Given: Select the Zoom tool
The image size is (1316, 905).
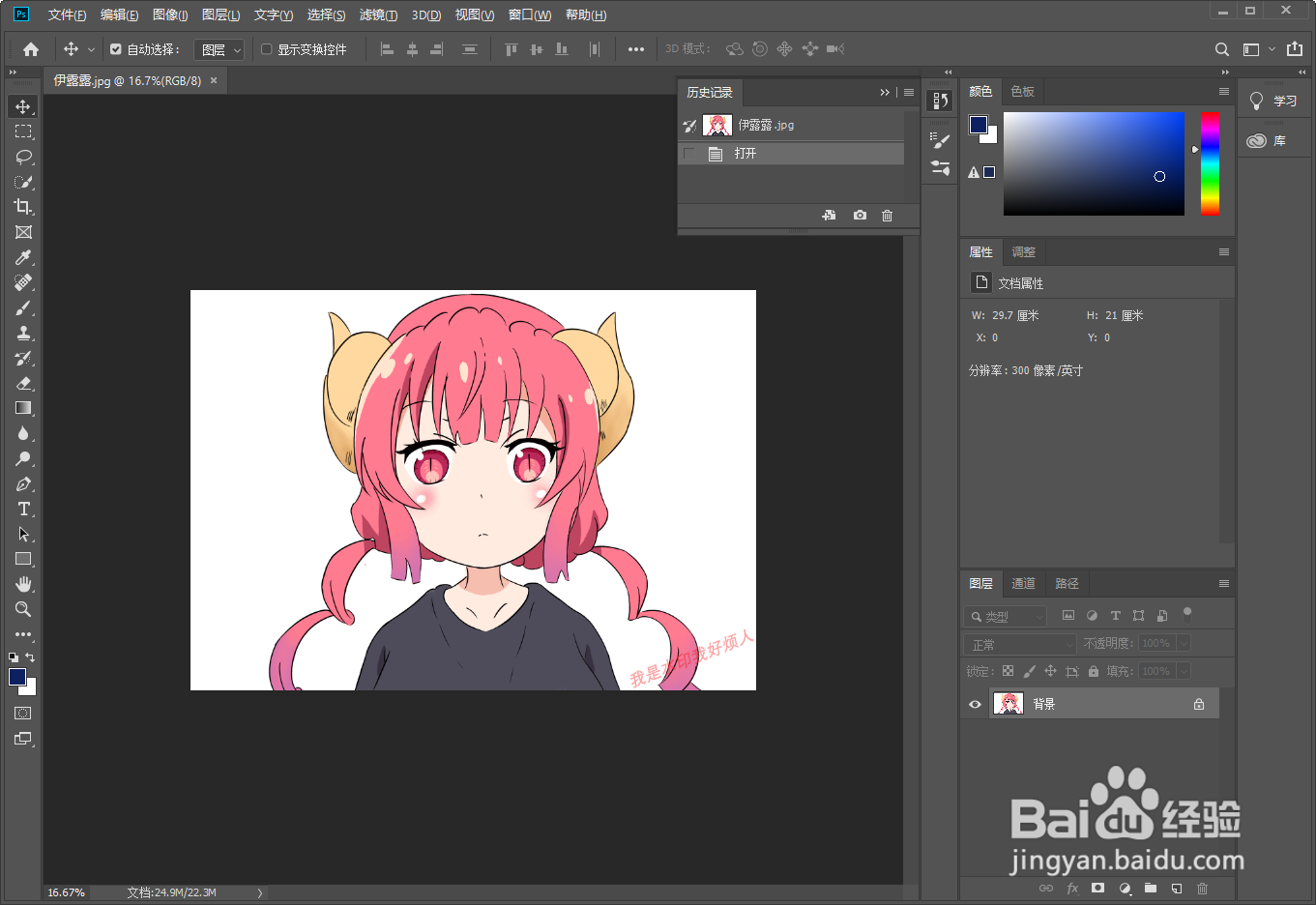Looking at the screenshot, I should tap(23, 609).
